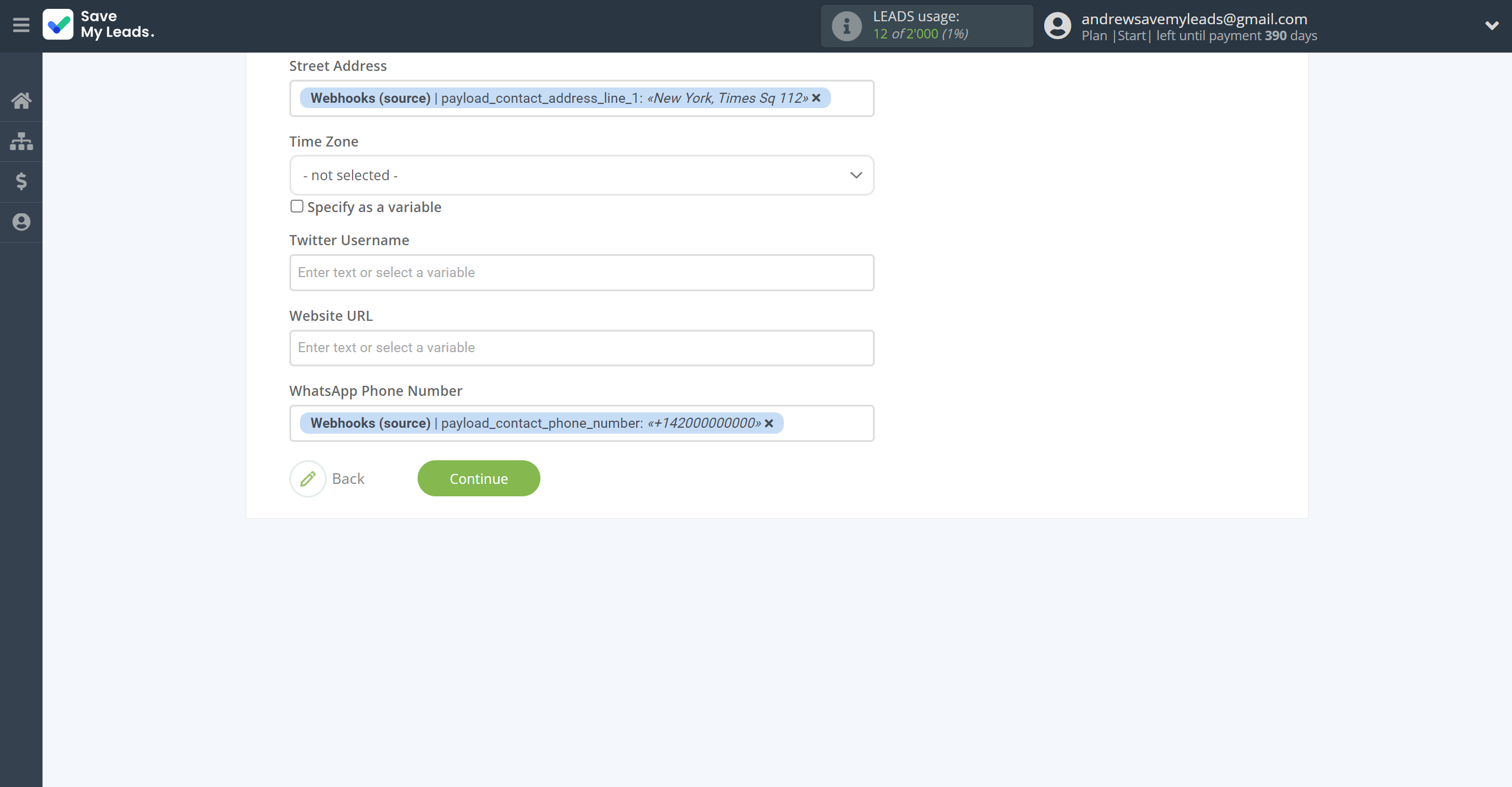Image resolution: width=1512 pixels, height=787 pixels.
Task: Open the hamburger menu icon
Action: [21, 25]
